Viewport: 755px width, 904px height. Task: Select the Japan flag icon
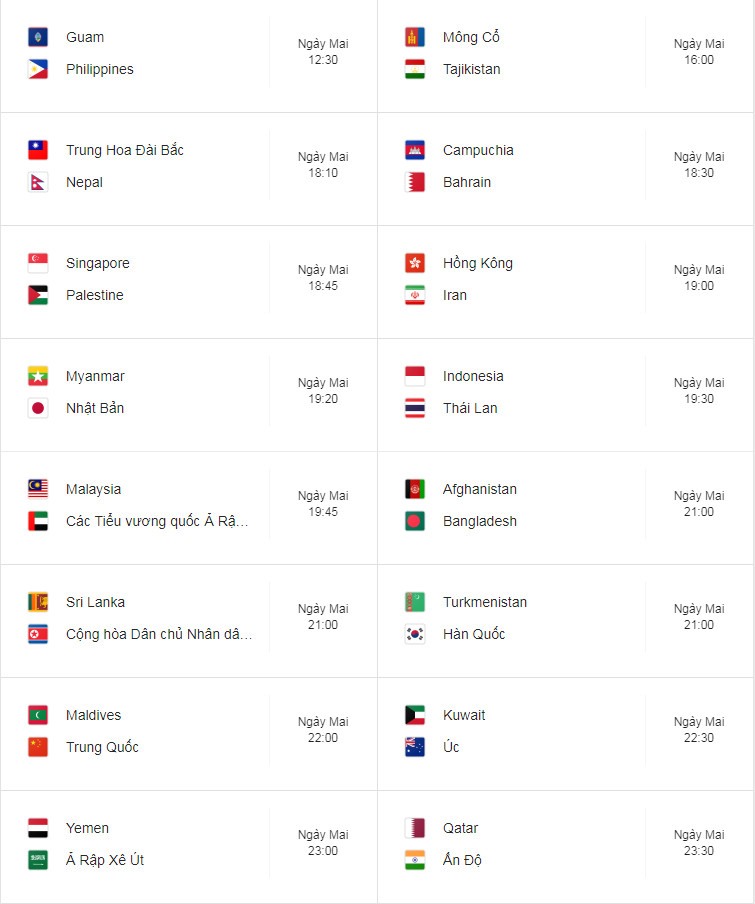click(38, 408)
